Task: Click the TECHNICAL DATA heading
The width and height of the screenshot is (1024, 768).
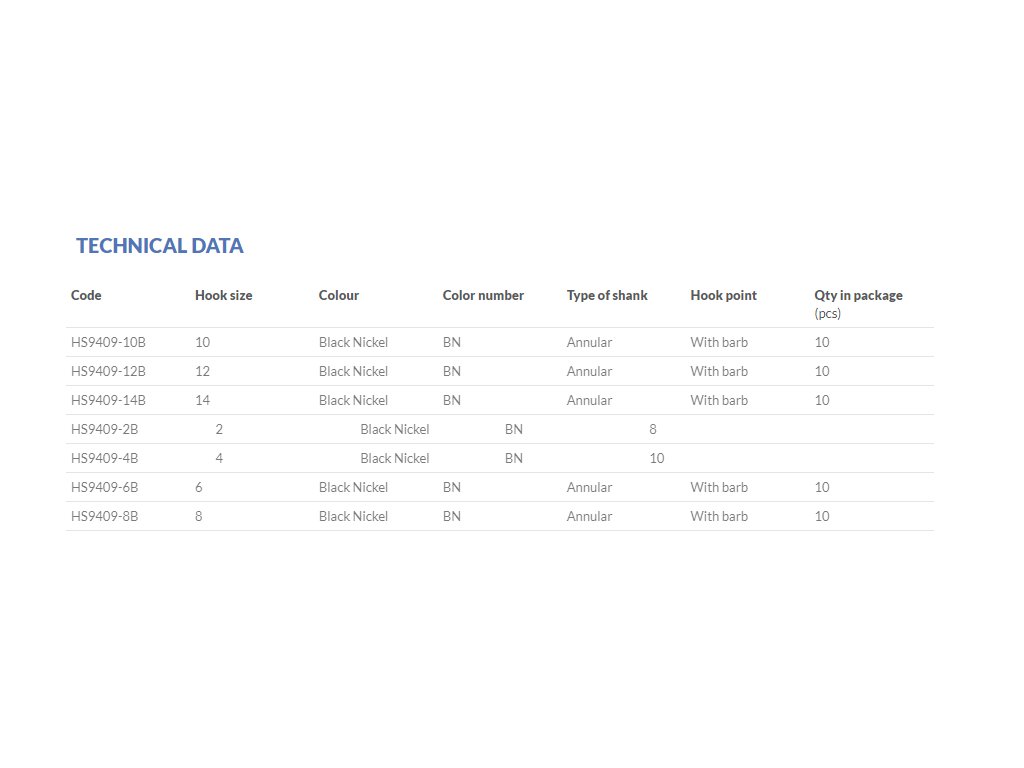Action: click(x=159, y=246)
